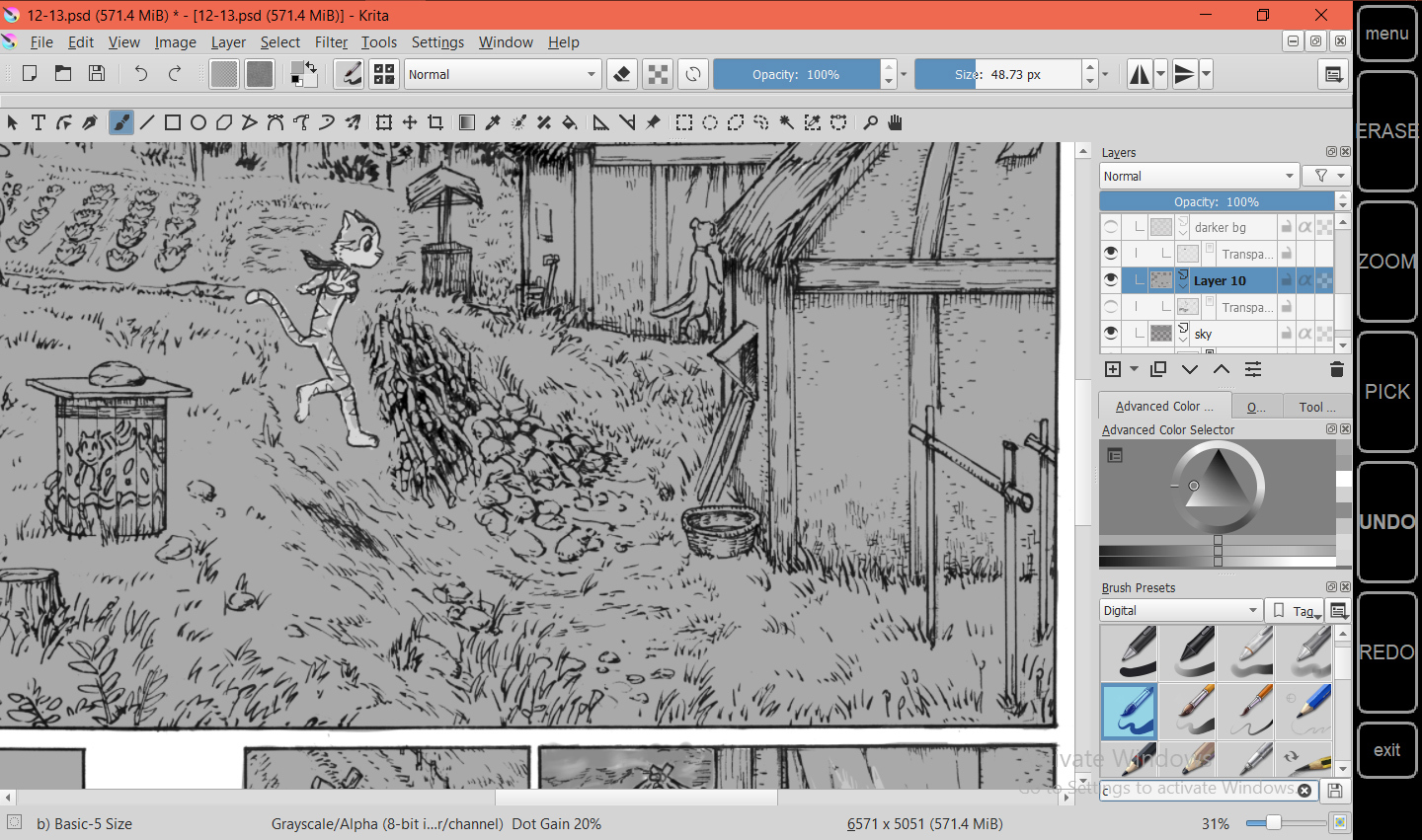Select the Crop tool
This screenshot has width=1422, height=840.
pyautogui.click(x=435, y=122)
